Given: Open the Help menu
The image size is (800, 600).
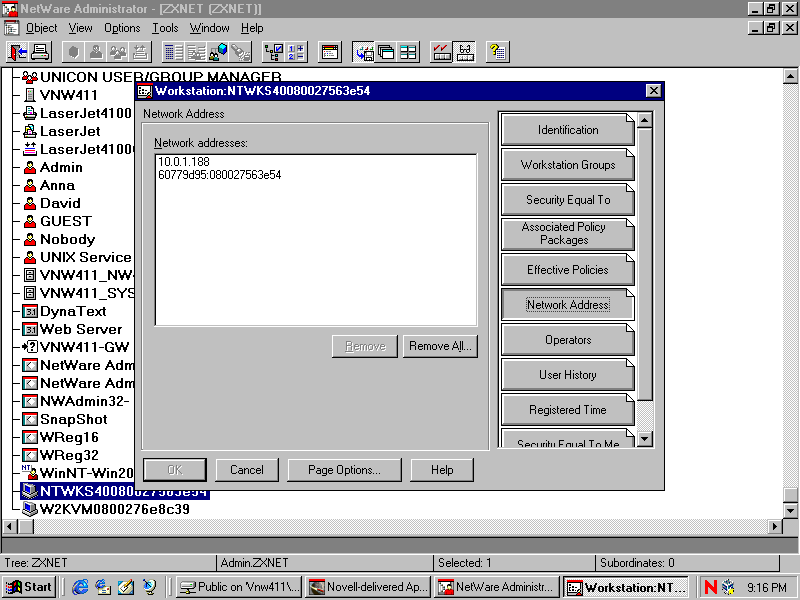Looking at the screenshot, I should [x=252, y=28].
